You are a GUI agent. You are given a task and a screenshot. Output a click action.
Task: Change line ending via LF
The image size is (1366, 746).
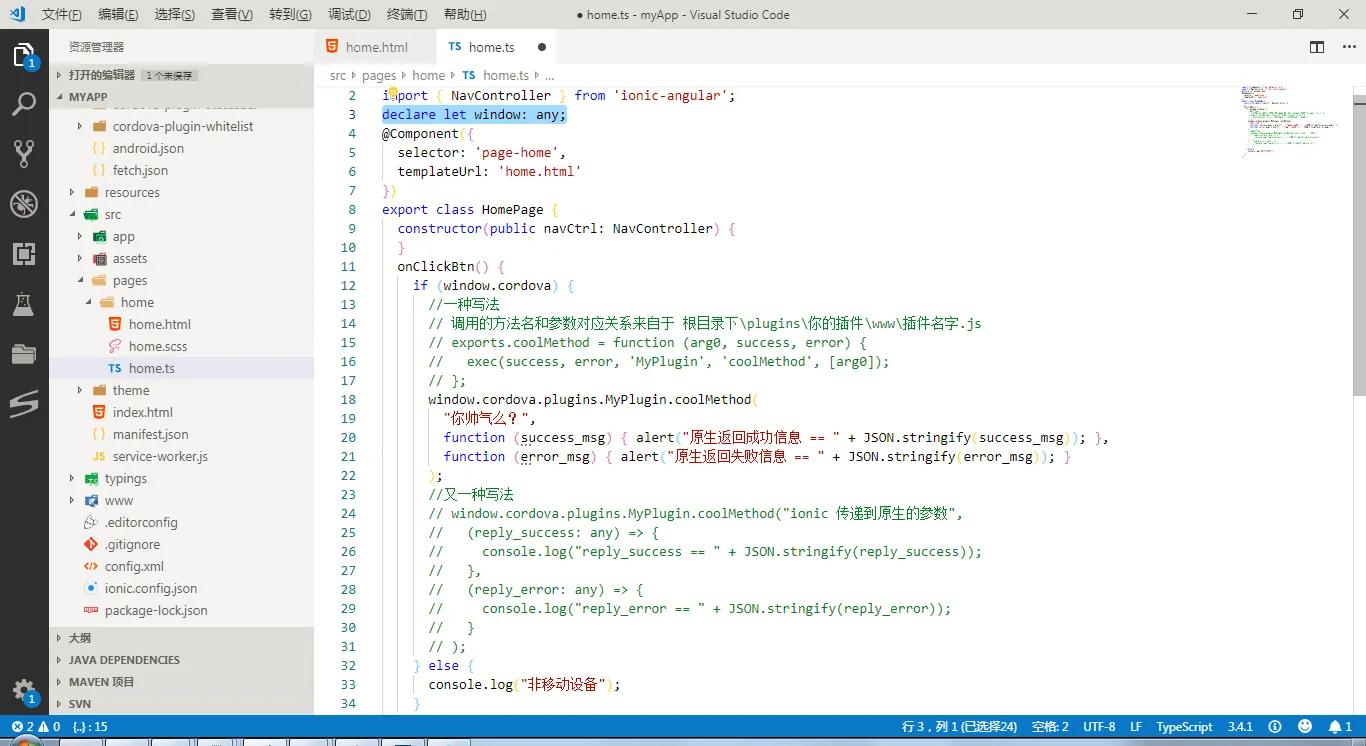pyautogui.click(x=1136, y=727)
